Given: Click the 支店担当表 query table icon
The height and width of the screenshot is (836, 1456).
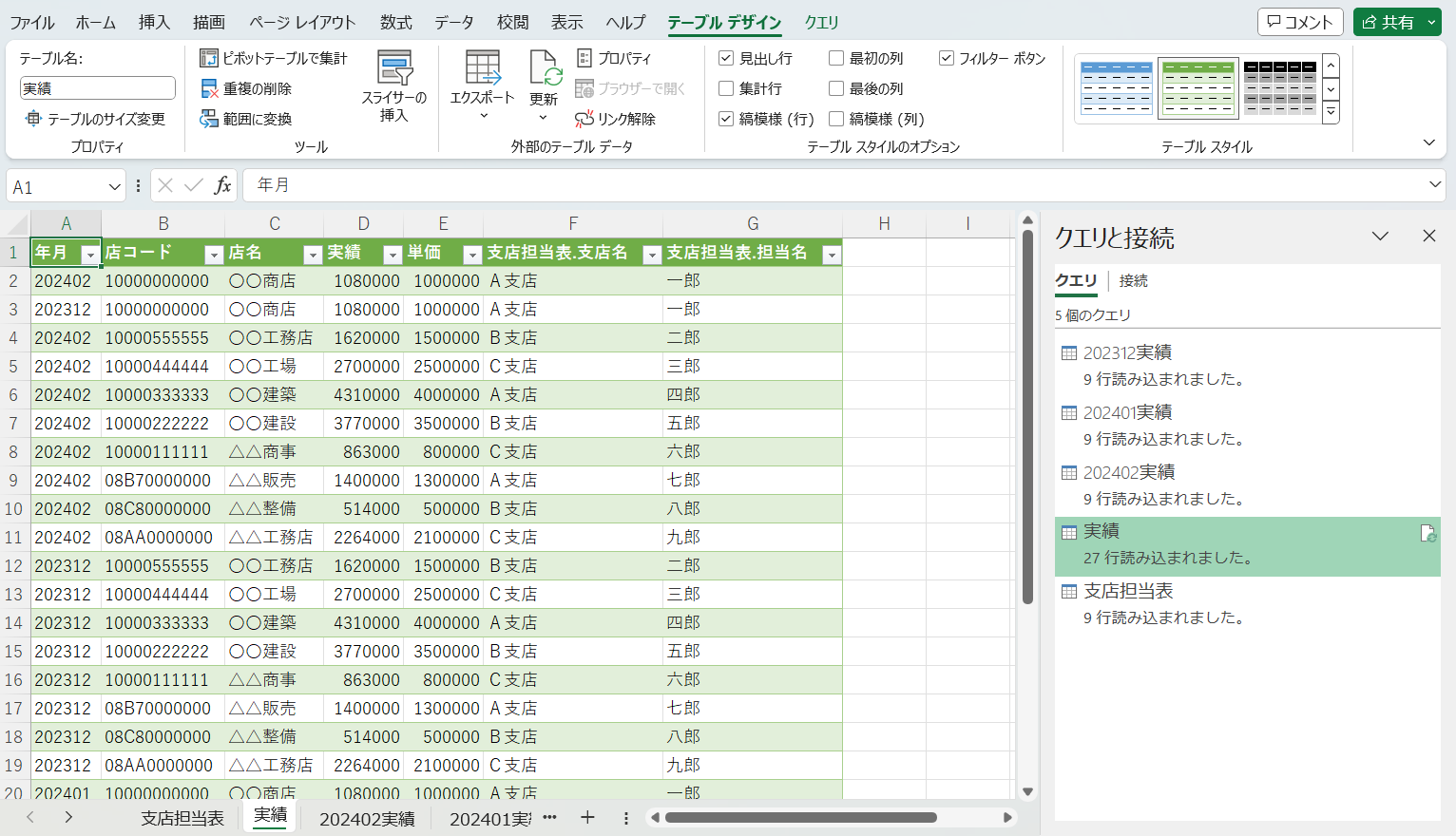Looking at the screenshot, I should [1069, 592].
